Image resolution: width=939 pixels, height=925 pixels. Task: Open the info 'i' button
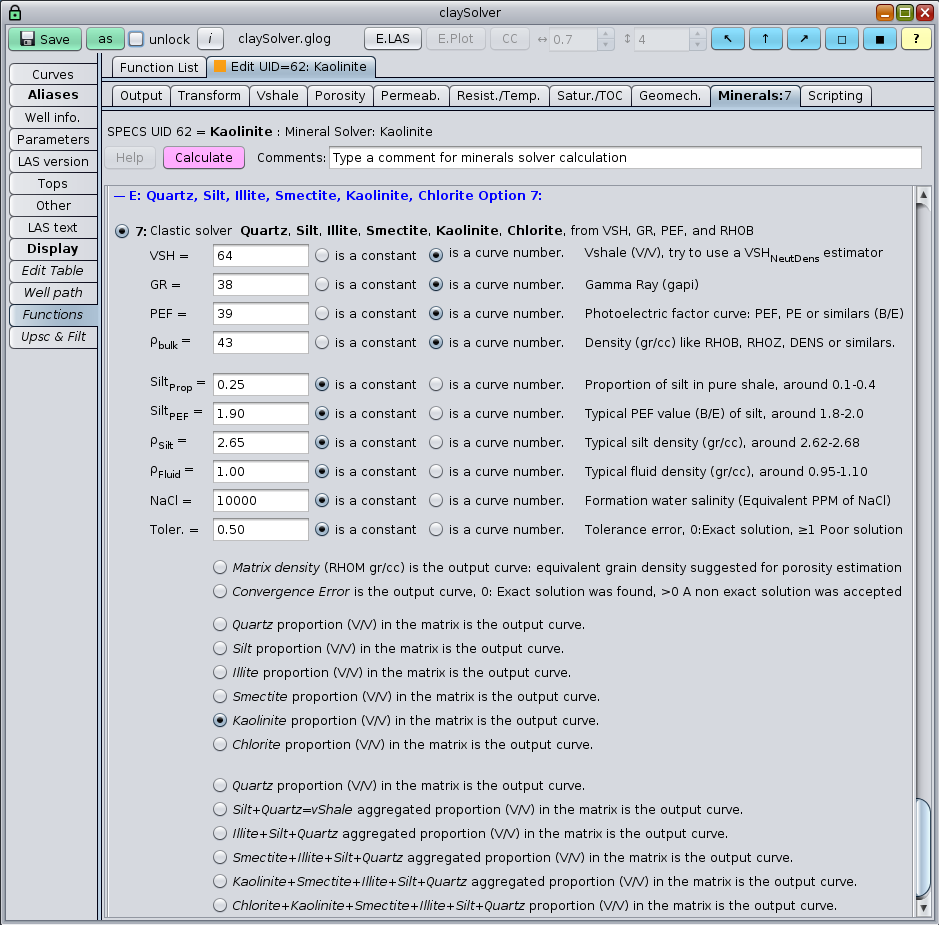[210, 39]
